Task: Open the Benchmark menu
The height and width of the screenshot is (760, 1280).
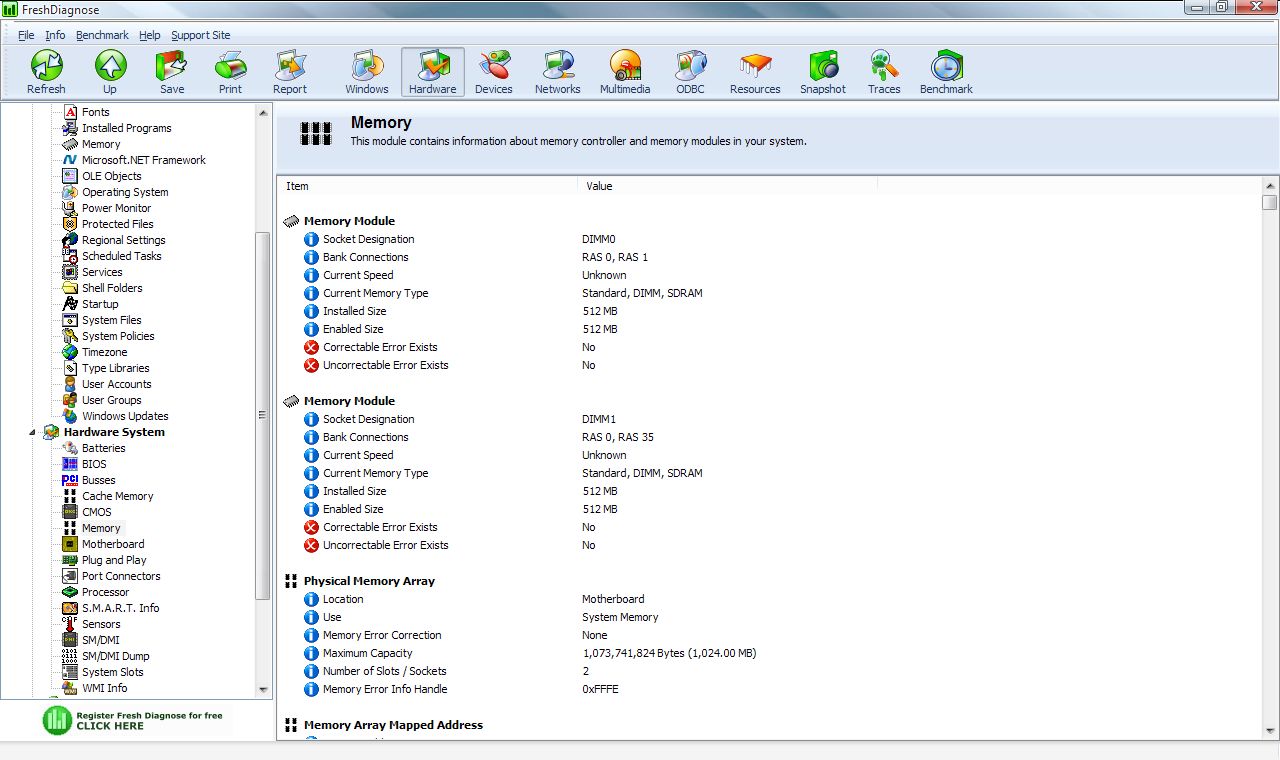Action: tap(102, 35)
